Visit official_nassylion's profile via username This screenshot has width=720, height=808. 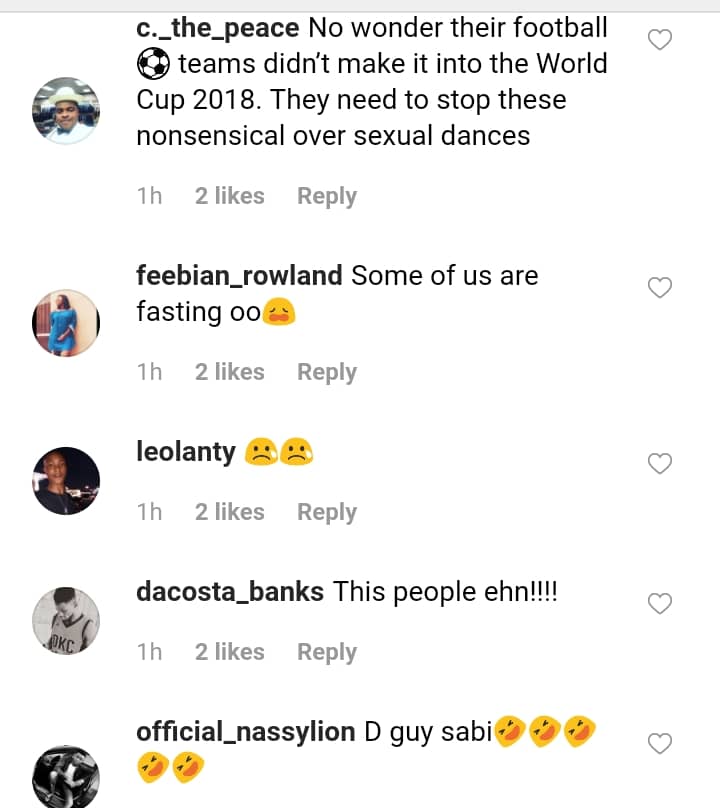pos(245,732)
